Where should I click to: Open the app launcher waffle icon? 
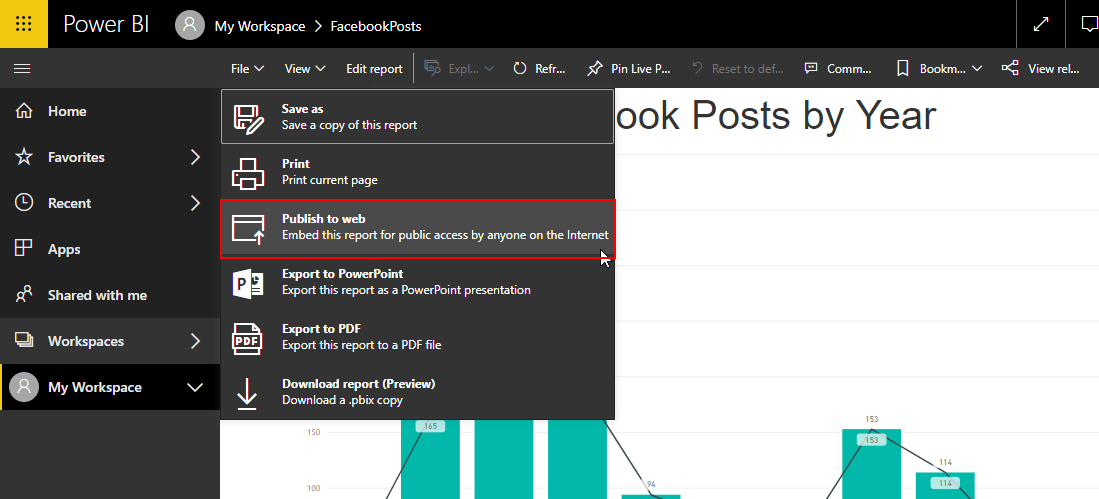[x=24, y=24]
